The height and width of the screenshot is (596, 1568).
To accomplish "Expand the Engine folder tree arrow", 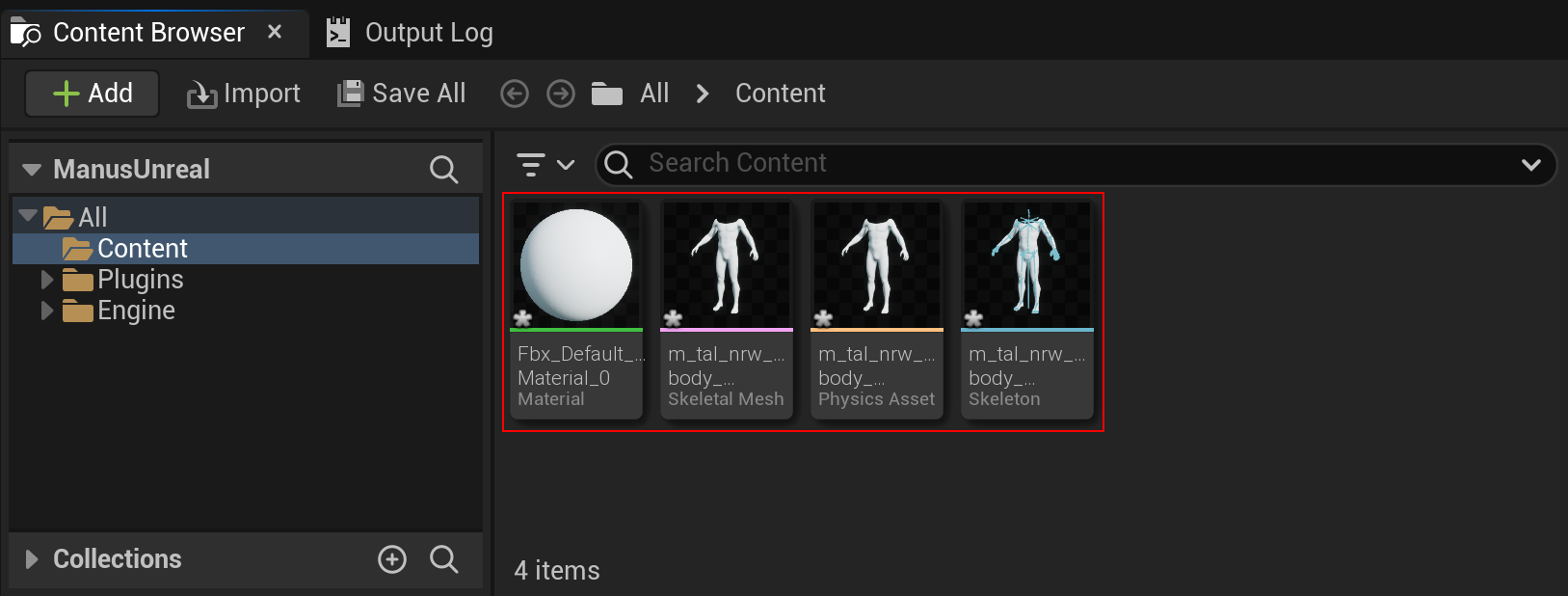I will click(46, 311).
